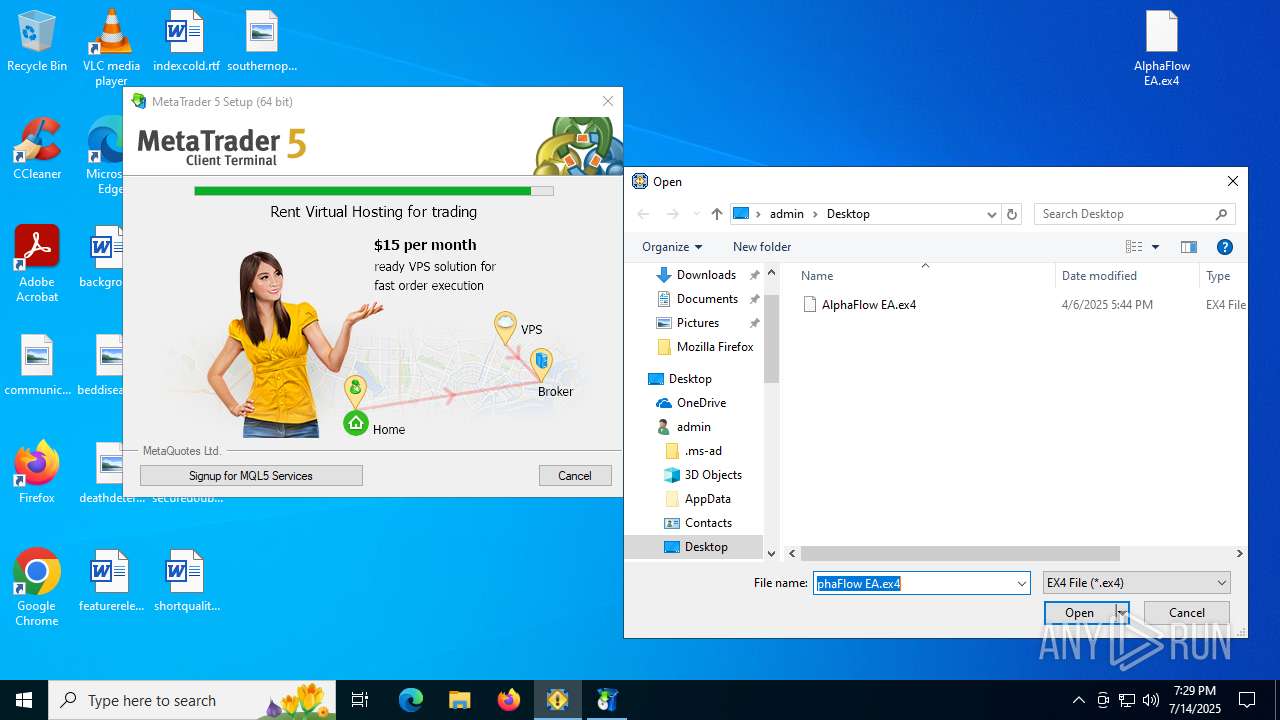Image resolution: width=1280 pixels, height=720 pixels.
Task: Cancel the Open file dialog
Action: 1187,613
